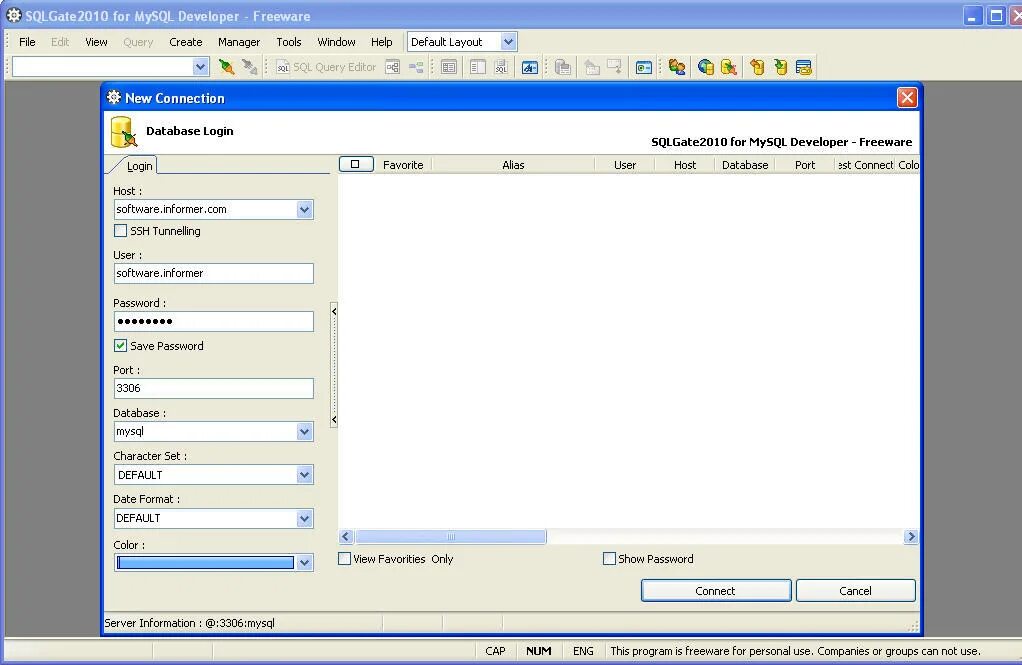
Task: Click the grayed dropdown window toolbar icon
Action: point(614,66)
